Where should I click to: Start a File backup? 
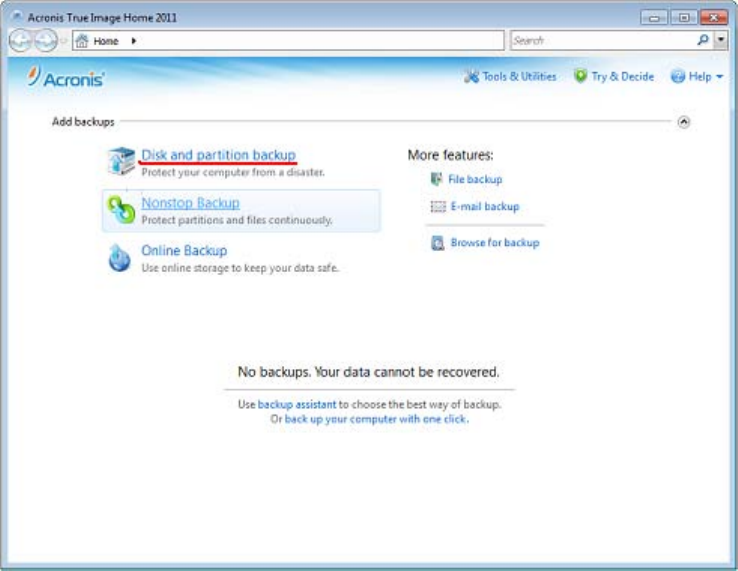(x=475, y=179)
